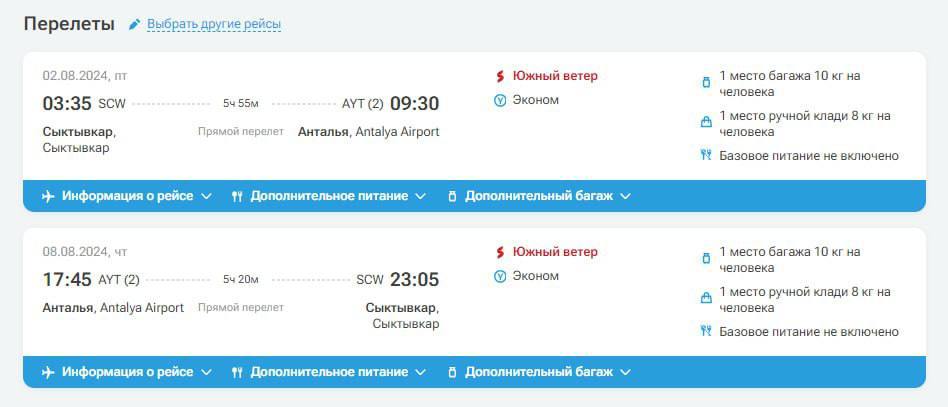Viewport: 948px width, 407px height.
Task: Click the luggage icon in first flight bar
Action: [452, 196]
